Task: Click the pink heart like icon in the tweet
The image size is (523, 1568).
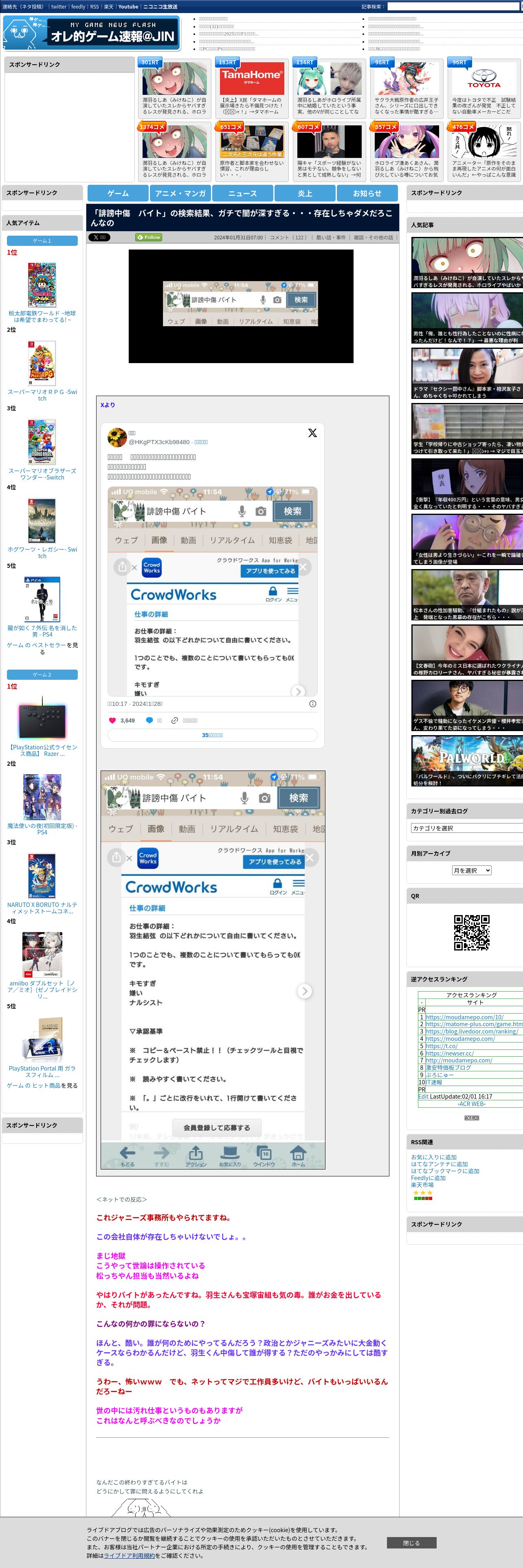Action: (112, 720)
